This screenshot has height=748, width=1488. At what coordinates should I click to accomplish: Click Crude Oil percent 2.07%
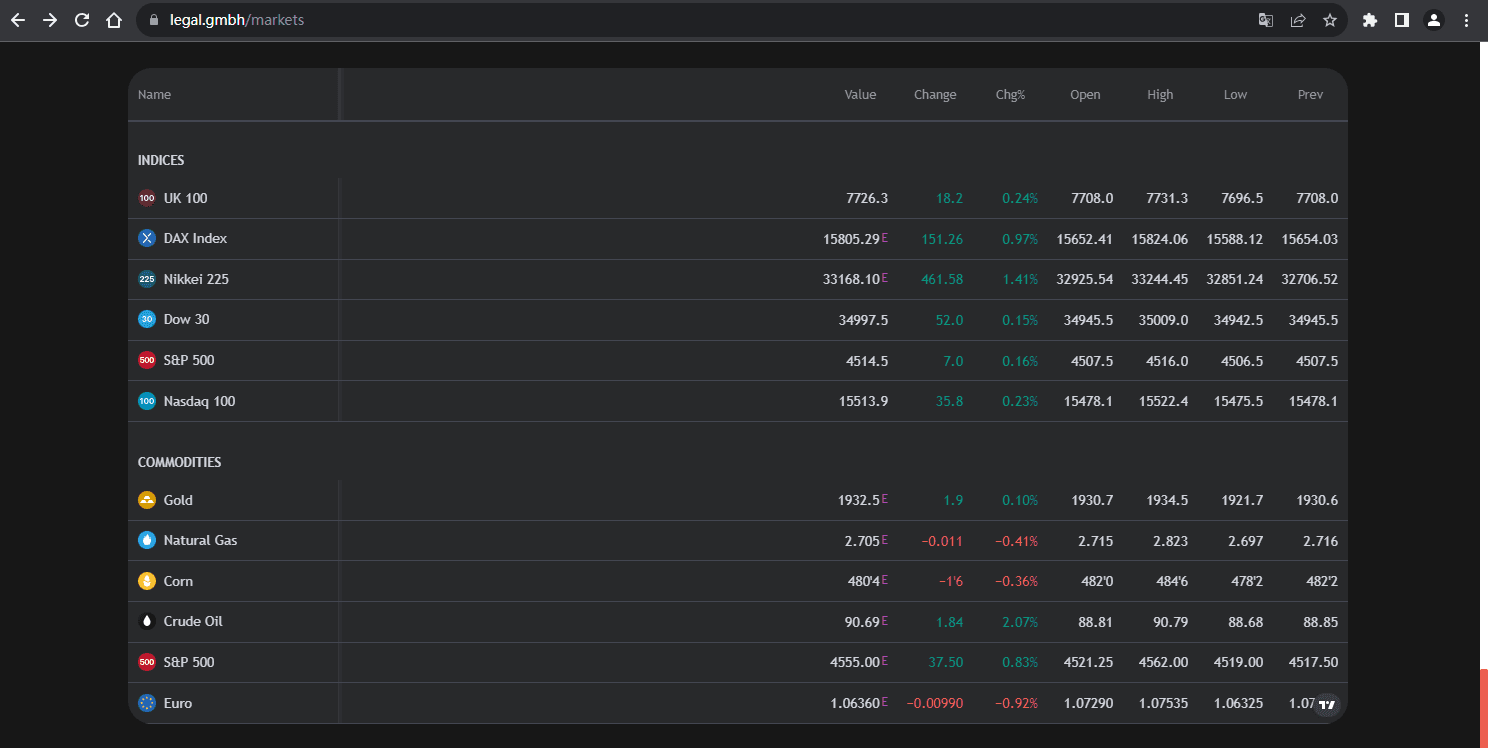[x=1020, y=622]
